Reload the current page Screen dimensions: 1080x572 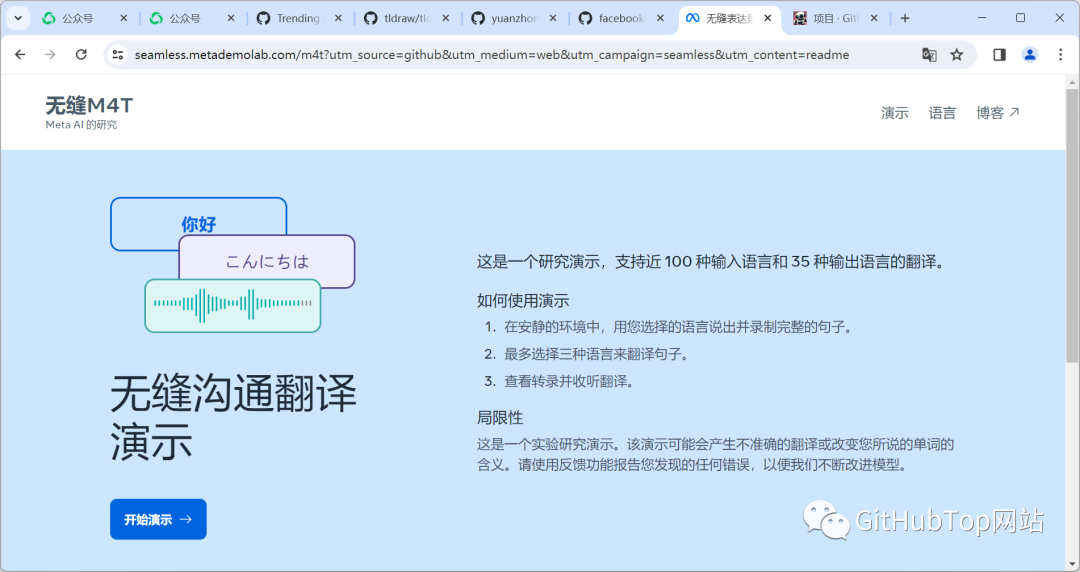(81, 54)
